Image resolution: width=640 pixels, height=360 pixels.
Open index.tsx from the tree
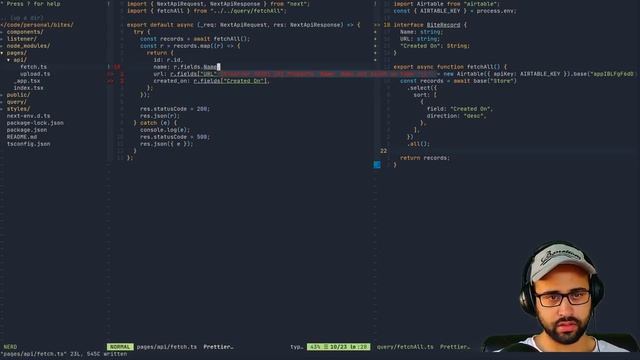(28, 88)
